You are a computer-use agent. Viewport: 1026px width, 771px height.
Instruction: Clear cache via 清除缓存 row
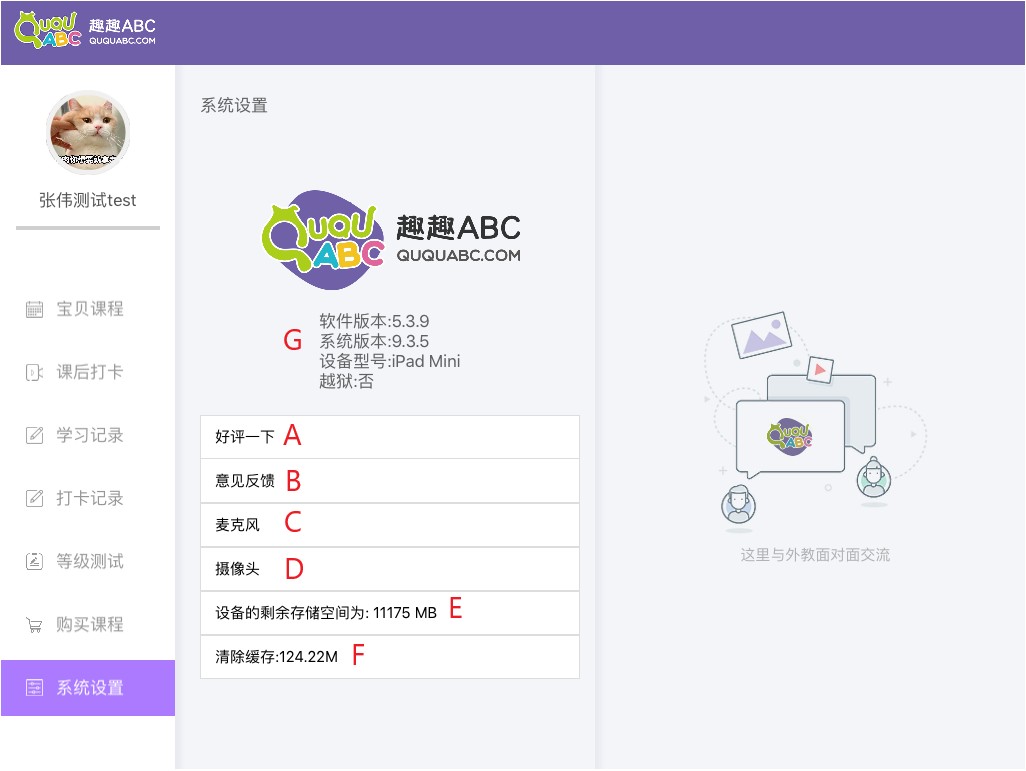389,657
